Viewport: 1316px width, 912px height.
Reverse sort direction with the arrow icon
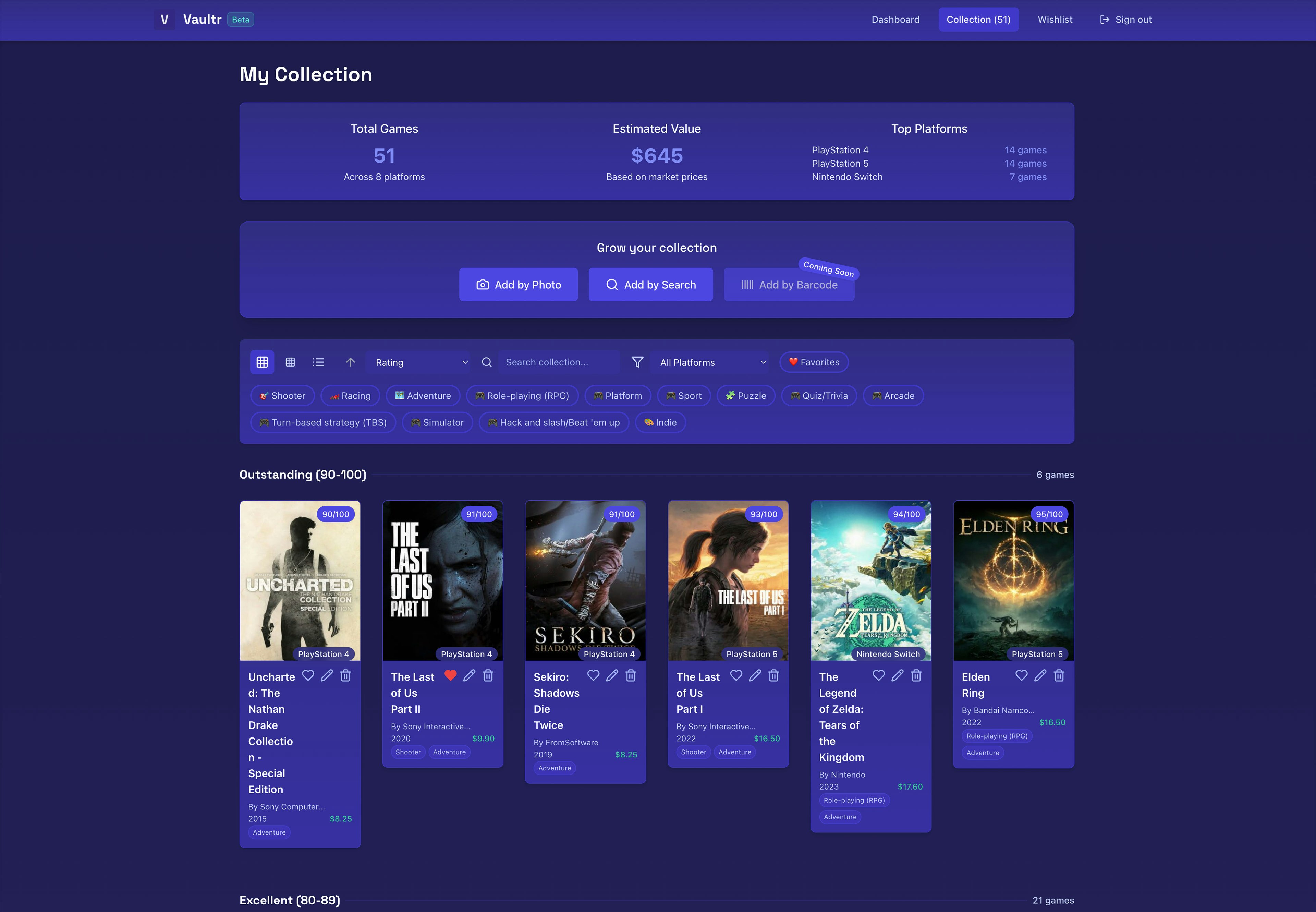point(350,362)
